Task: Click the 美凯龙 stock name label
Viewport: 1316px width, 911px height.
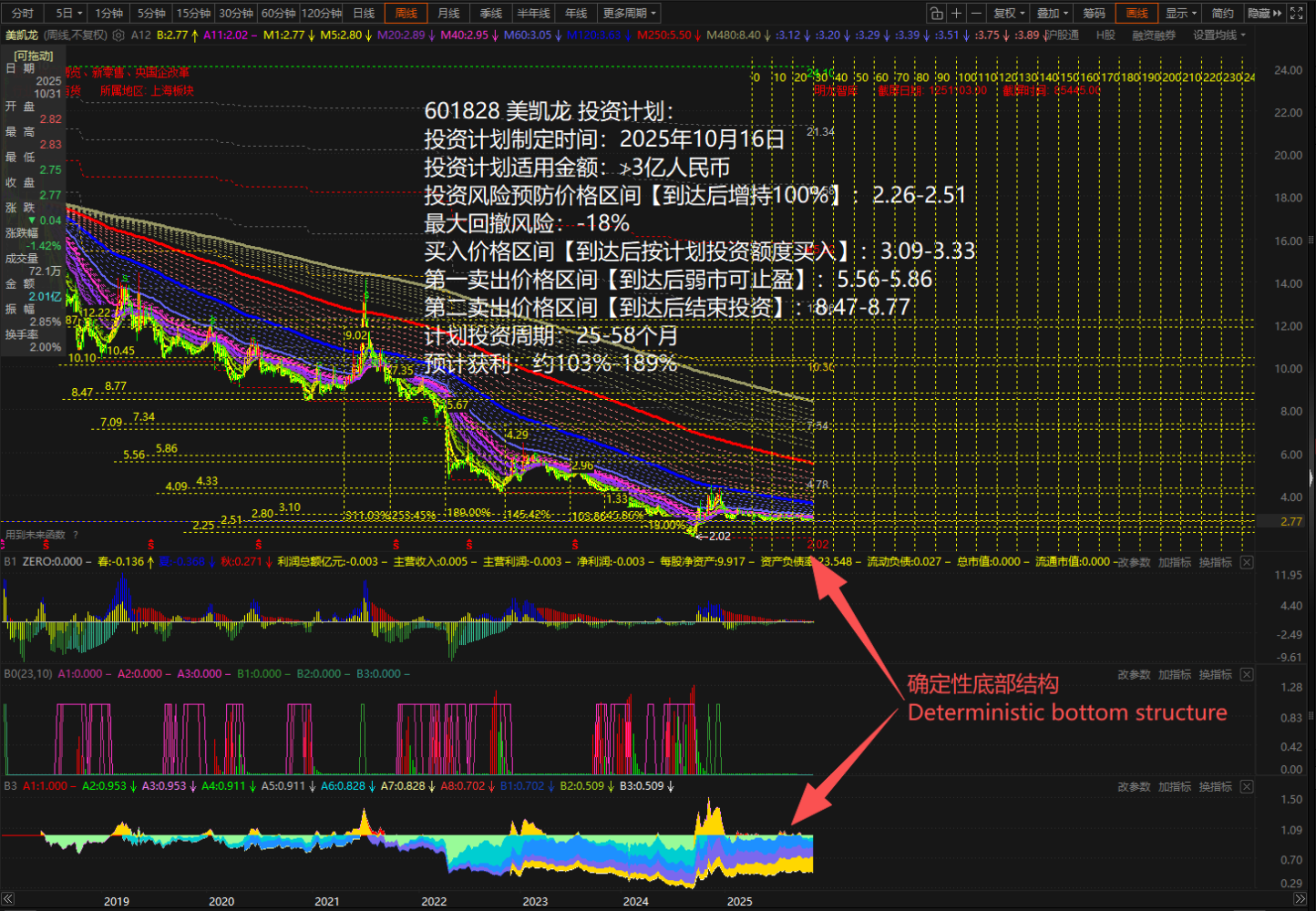Action: (22, 36)
